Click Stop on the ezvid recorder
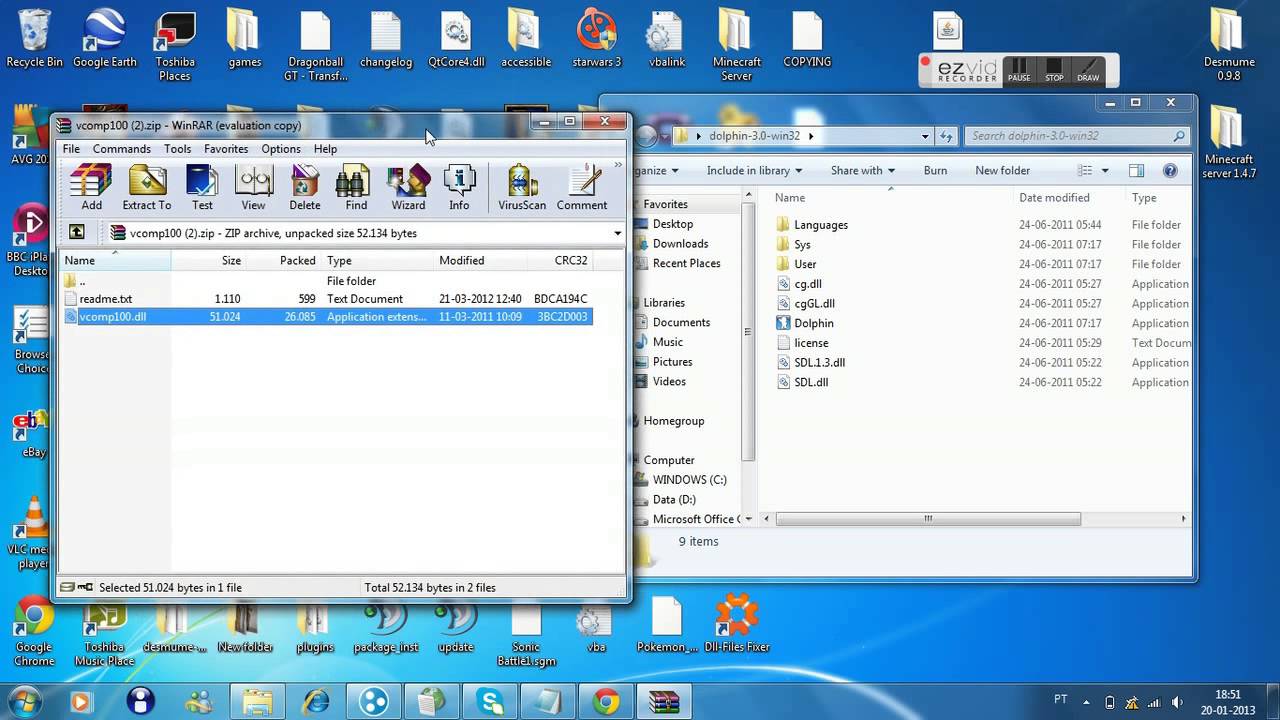The height and width of the screenshot is (720, 1280). pyautogui.click(x=1054, y=69)
